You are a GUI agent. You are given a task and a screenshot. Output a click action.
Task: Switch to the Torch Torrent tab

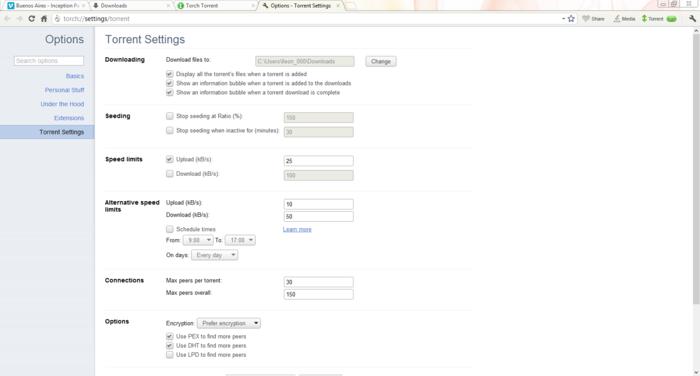tap(216, 6)
